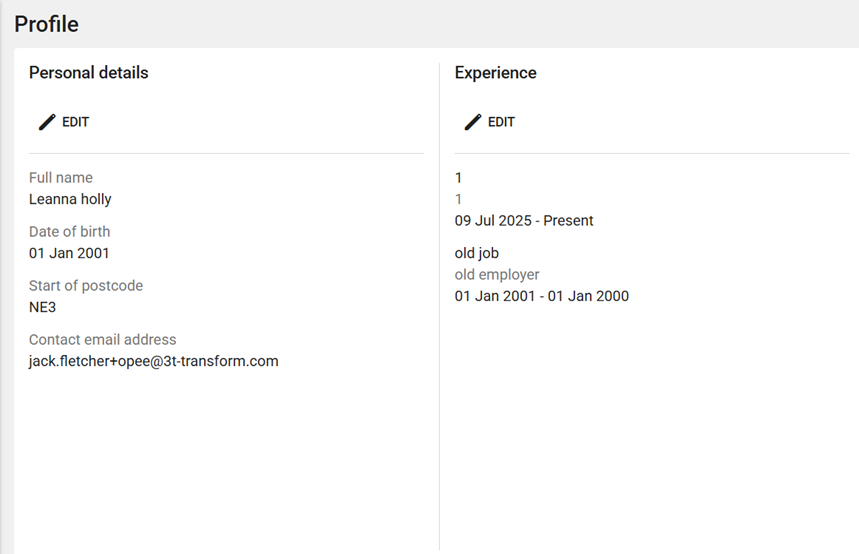Click the jack.fletcher+opee email address
Image resolution: width=859 pixels, height=554 pixels.
point(153,361)
